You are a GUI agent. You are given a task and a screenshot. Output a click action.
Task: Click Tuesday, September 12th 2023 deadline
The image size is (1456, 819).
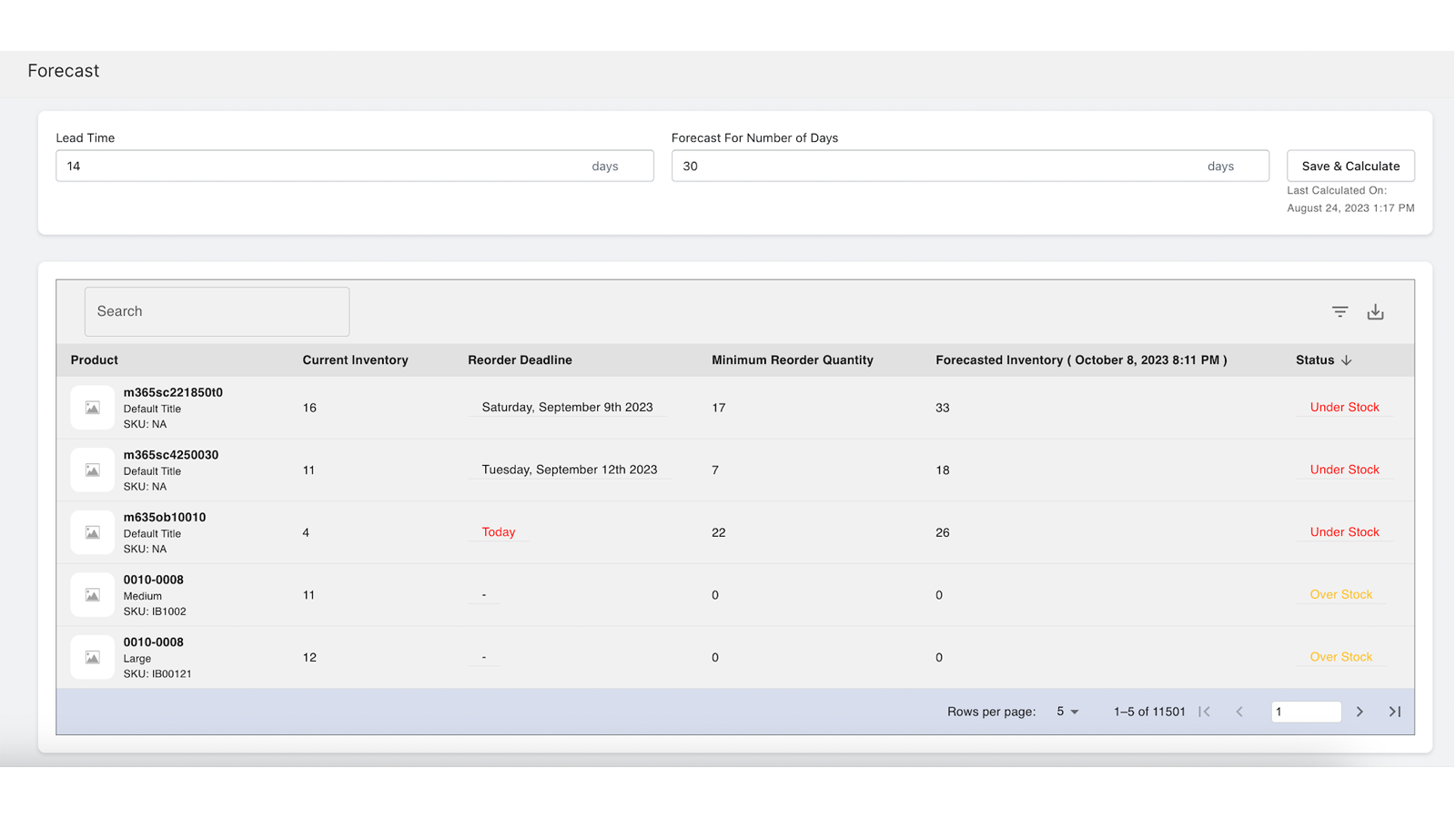[570, 470]
